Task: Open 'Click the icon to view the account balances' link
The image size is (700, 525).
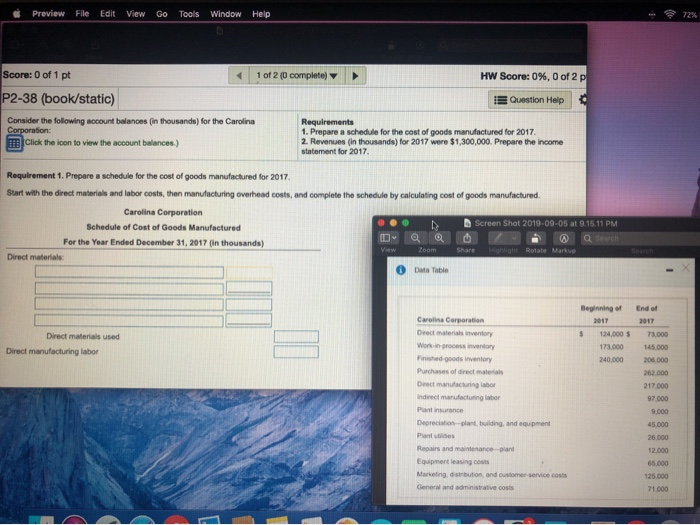Action: (101, 143)
